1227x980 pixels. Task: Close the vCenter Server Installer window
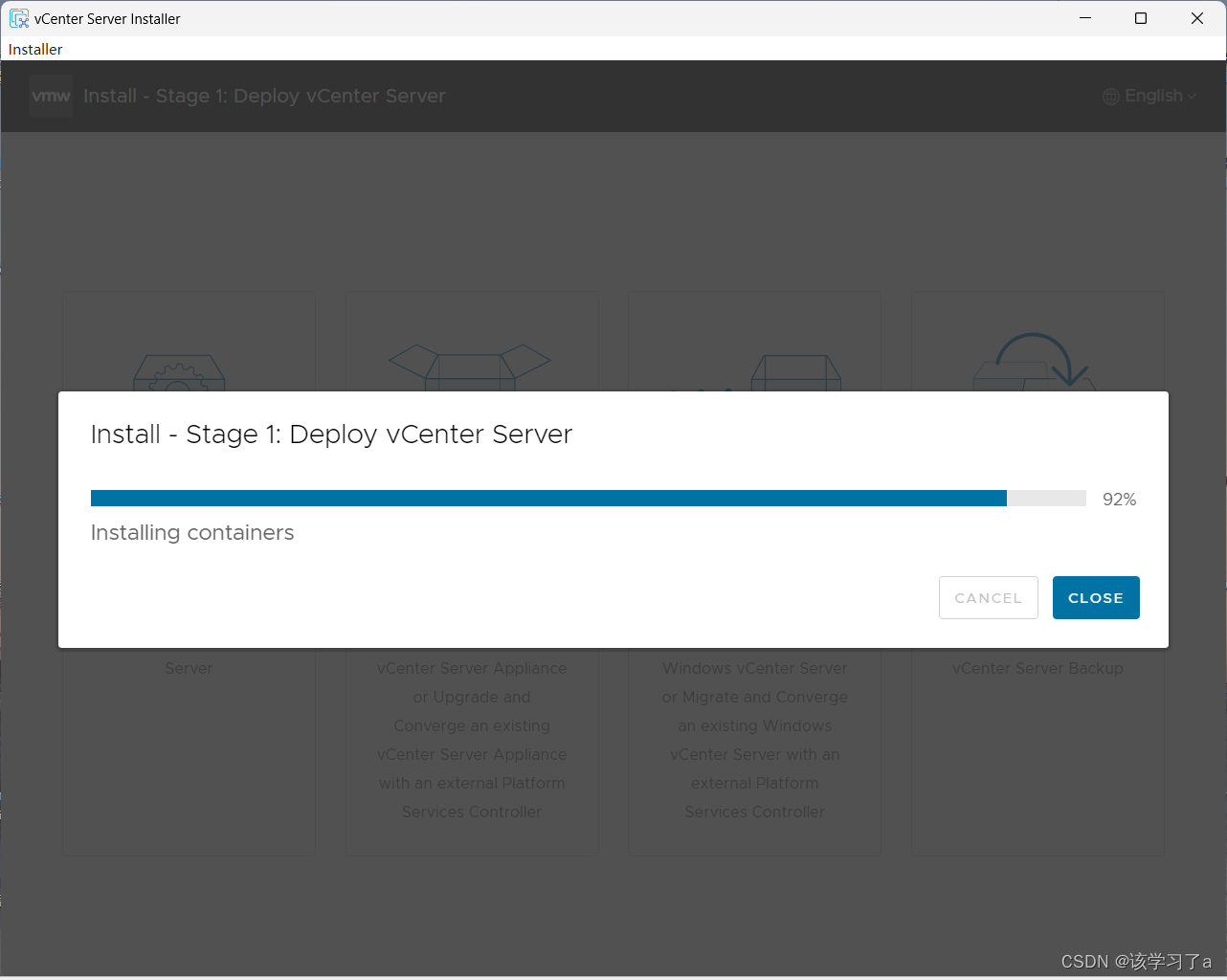click(1197, 18)
